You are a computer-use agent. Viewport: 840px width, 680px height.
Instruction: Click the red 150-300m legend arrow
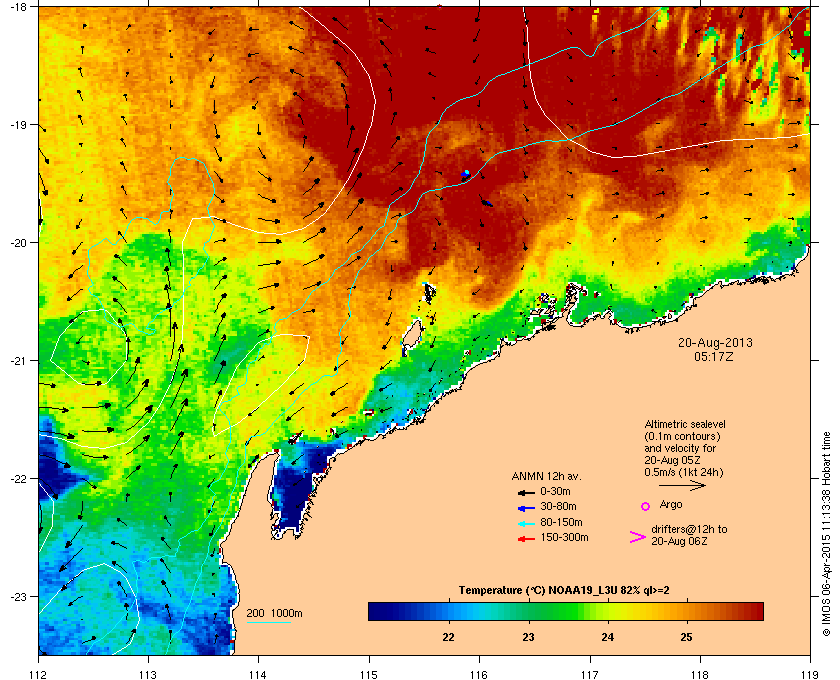[x=527, y=539]
